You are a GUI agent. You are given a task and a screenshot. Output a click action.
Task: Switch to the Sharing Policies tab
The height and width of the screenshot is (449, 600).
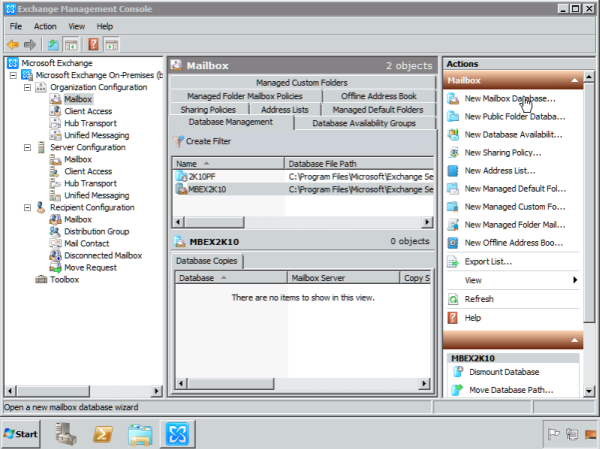point(208,110)
